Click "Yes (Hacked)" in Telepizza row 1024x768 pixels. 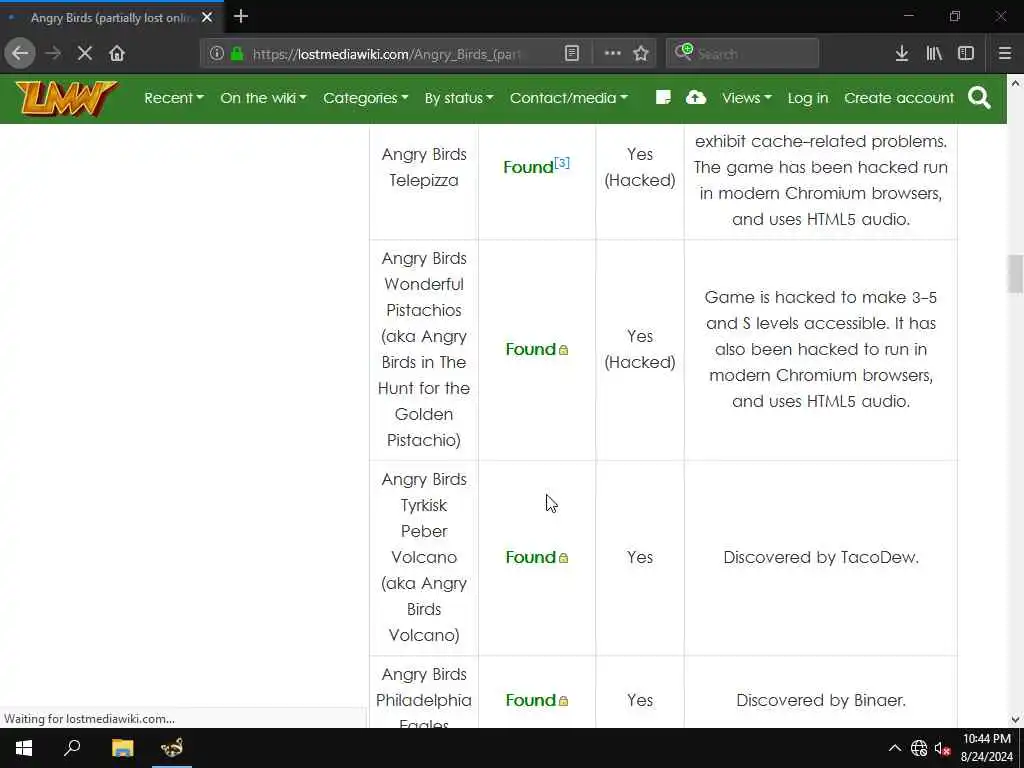click(x=640, y=167)
